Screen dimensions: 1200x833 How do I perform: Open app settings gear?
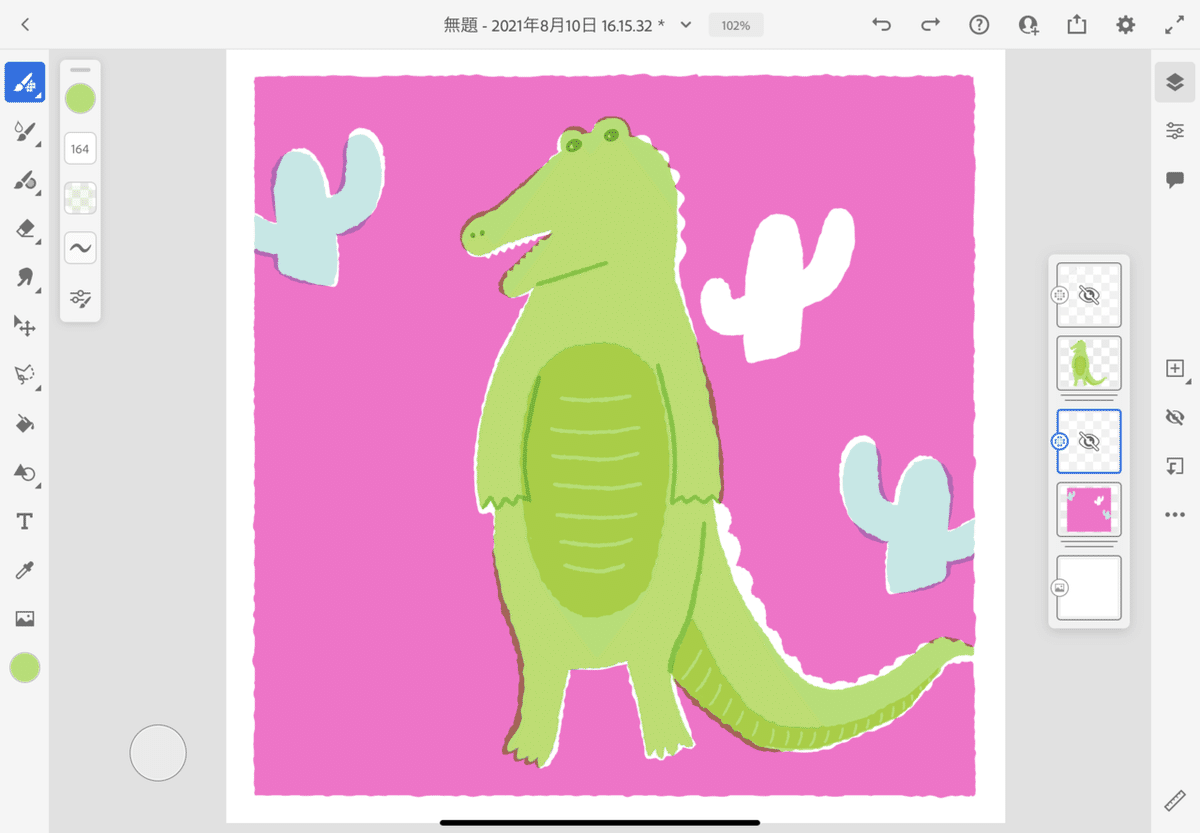click(x=1126, y=25)
